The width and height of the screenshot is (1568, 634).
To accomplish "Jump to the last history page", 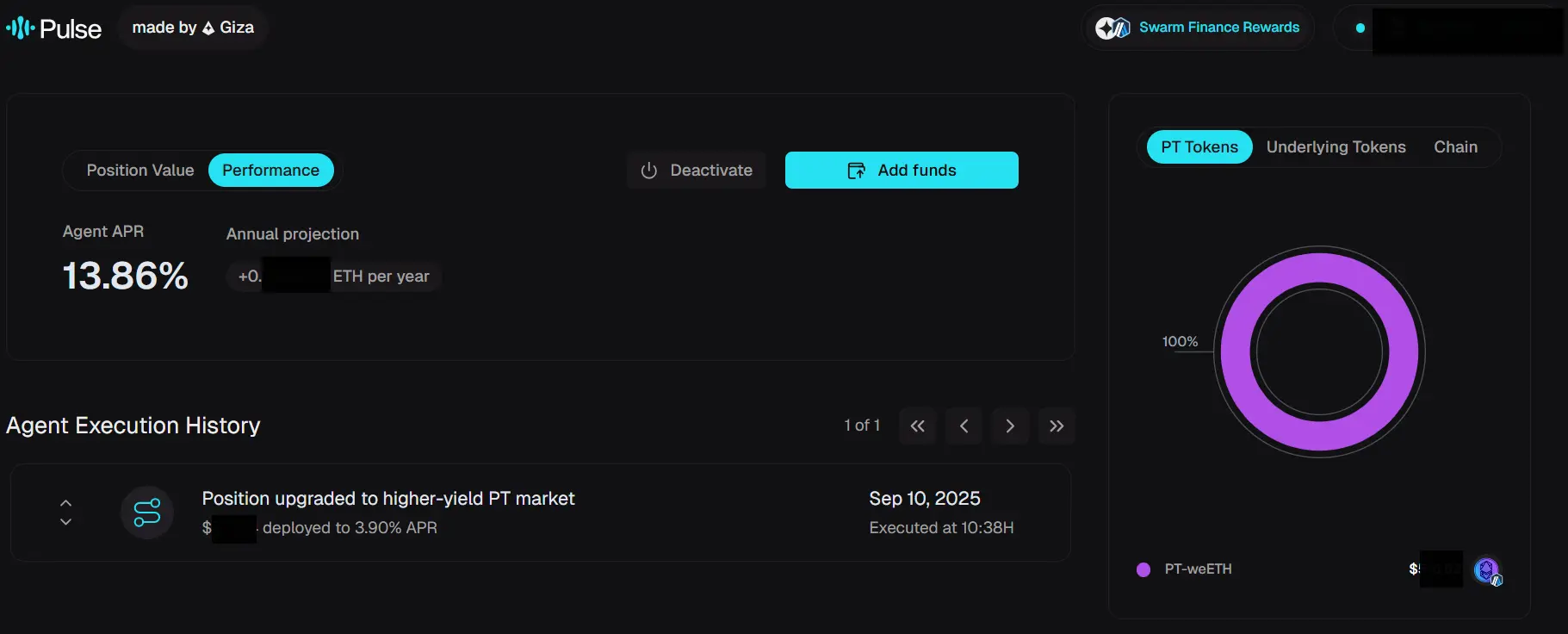I will pyautogui.click(x=1057, y=426).
